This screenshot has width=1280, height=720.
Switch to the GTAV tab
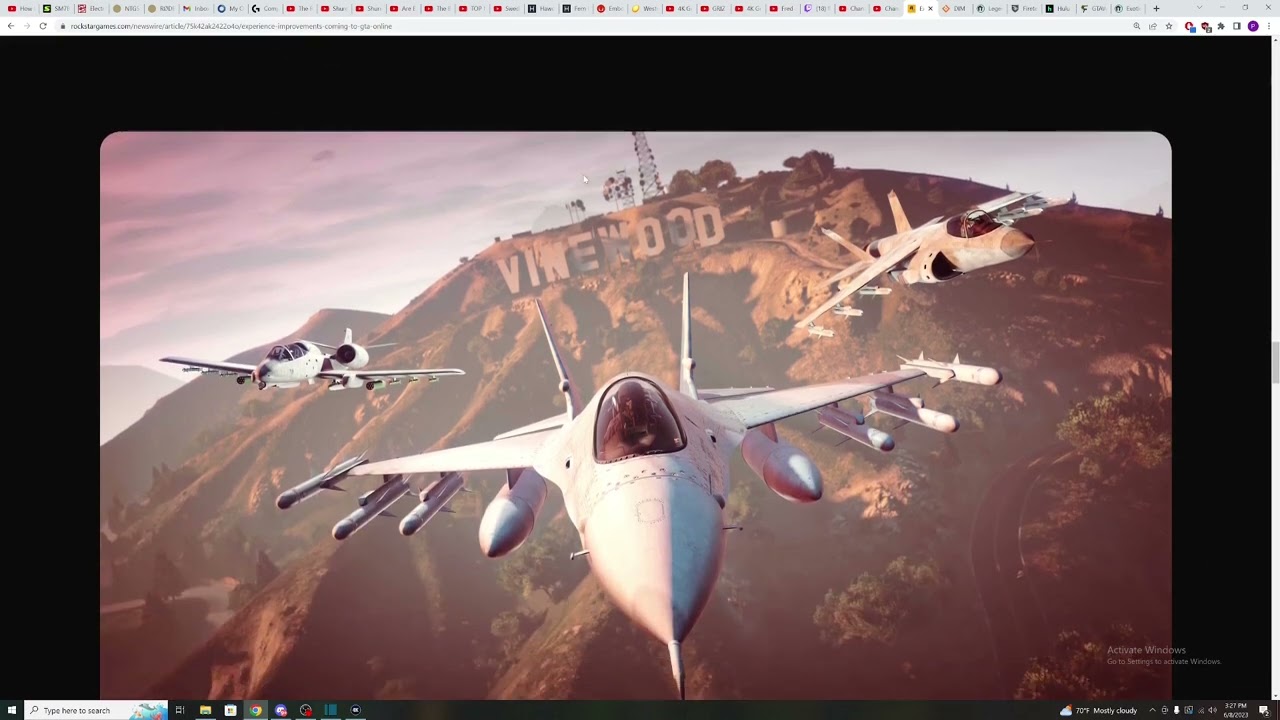pyautogui.click(x=1092, y=8)
